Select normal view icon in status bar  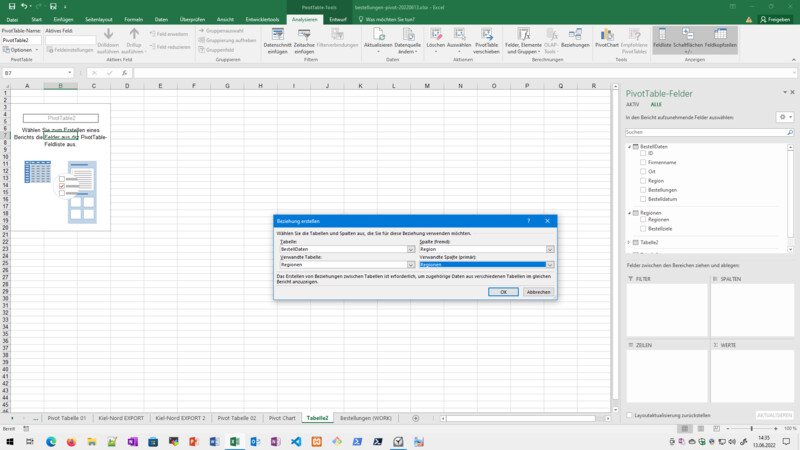click(x=685, y=429)
